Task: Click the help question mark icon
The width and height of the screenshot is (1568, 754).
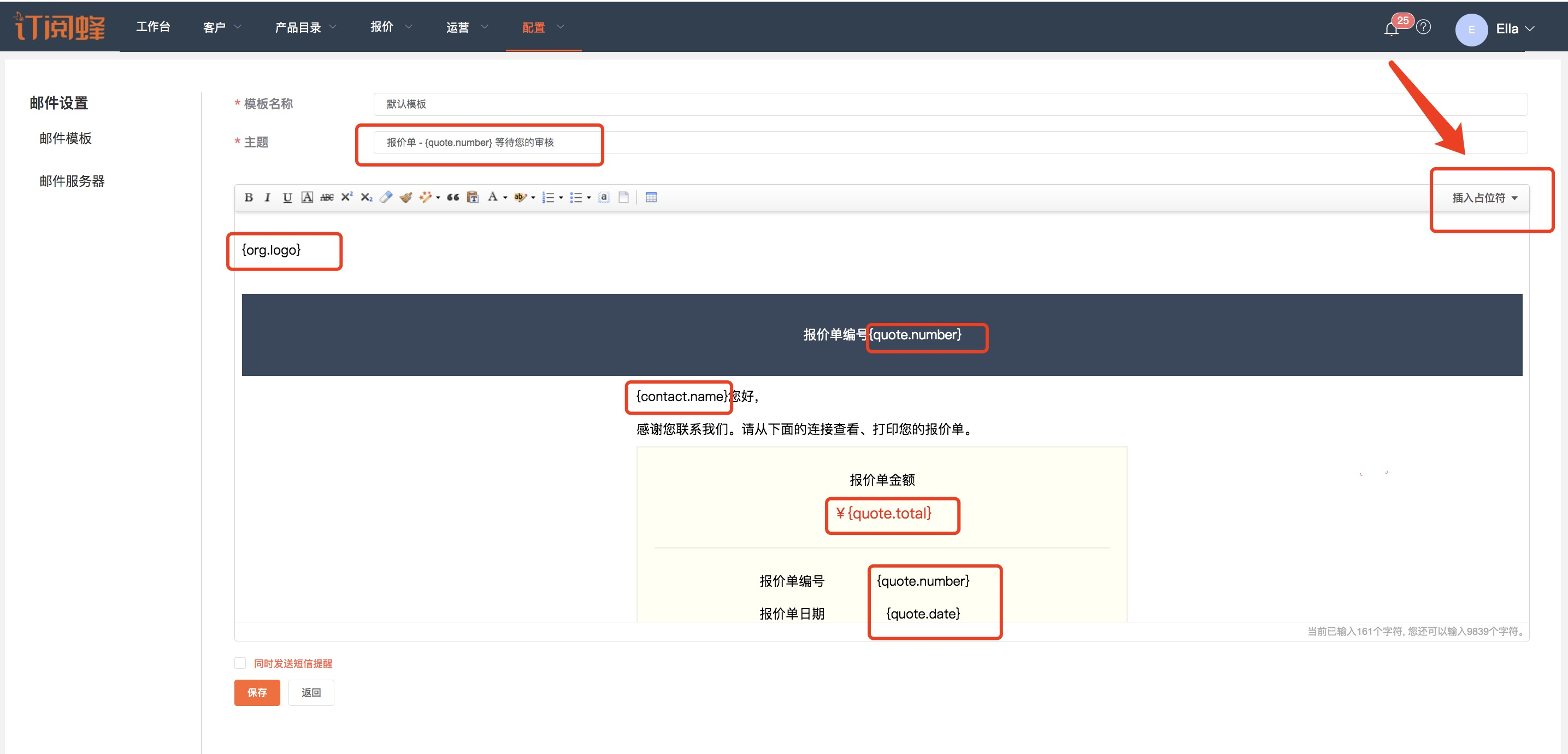Action: point(1423,27)
